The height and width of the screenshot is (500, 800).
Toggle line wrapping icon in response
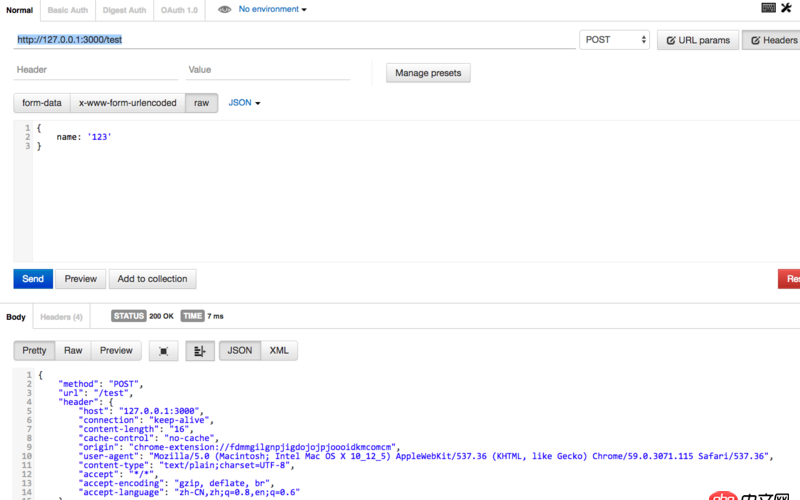coord(199,351)
